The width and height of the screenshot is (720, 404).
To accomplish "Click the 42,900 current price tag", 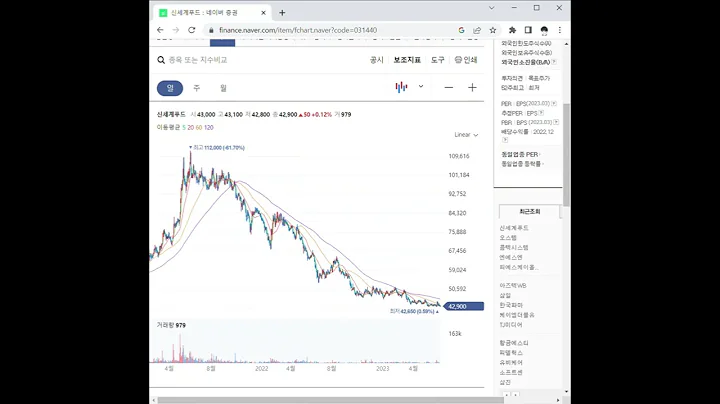I will coord(464,306).
